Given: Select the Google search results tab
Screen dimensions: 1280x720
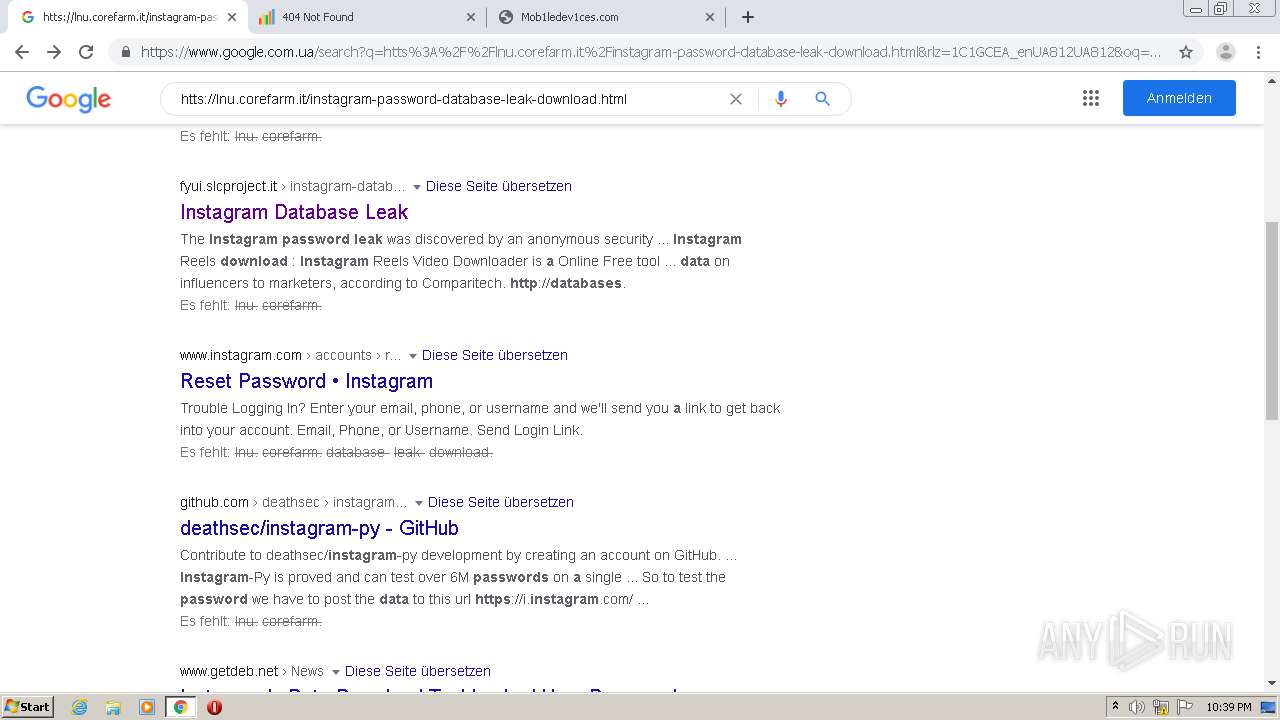Looking at the screenshot, I should coord(128,17).
